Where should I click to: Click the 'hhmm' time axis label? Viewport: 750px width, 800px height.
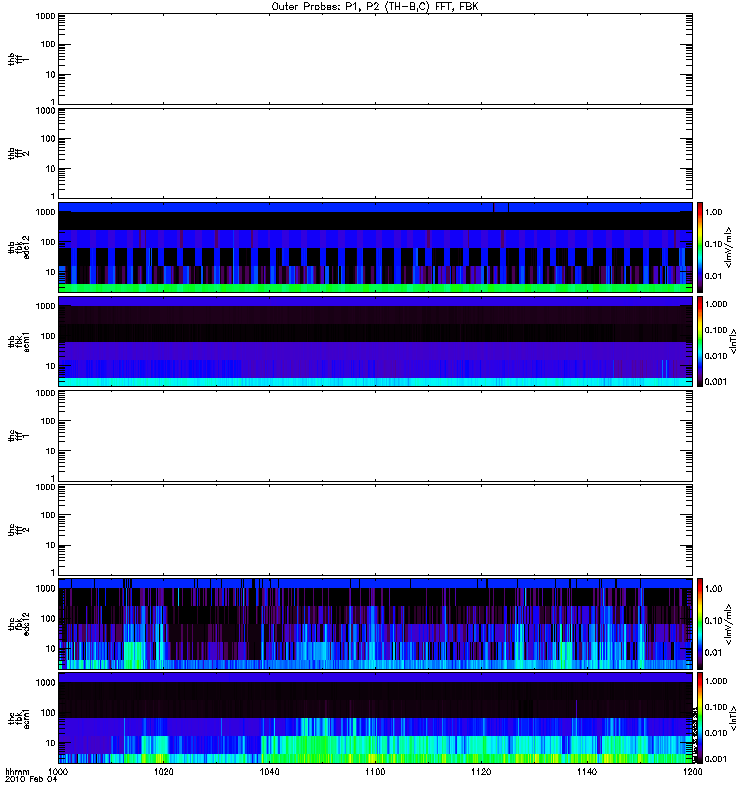pyautogui.click(x=17, y=772)
